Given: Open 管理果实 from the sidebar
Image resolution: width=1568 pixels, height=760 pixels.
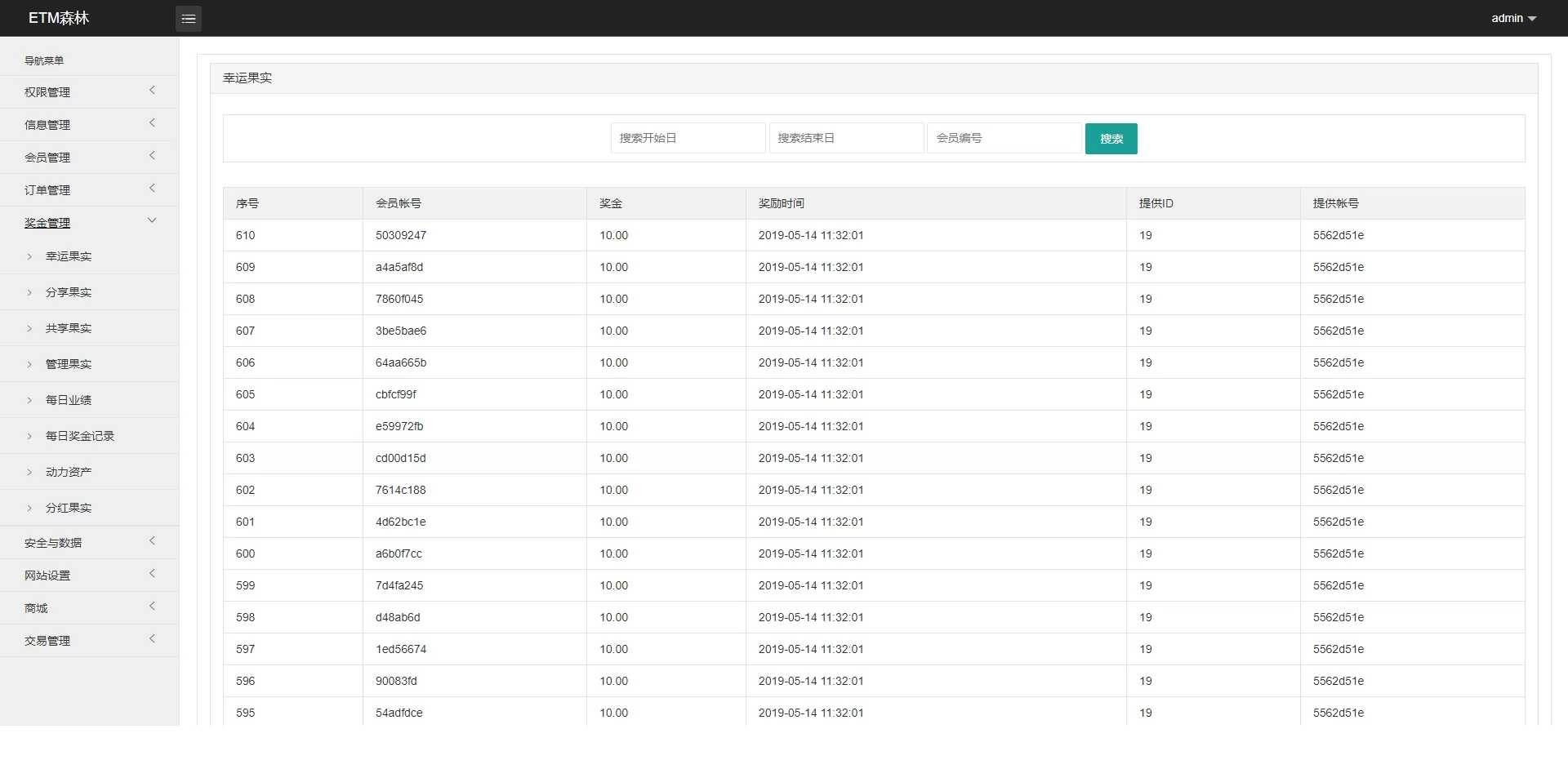Looking at the screenshot, I should [69, 364].
